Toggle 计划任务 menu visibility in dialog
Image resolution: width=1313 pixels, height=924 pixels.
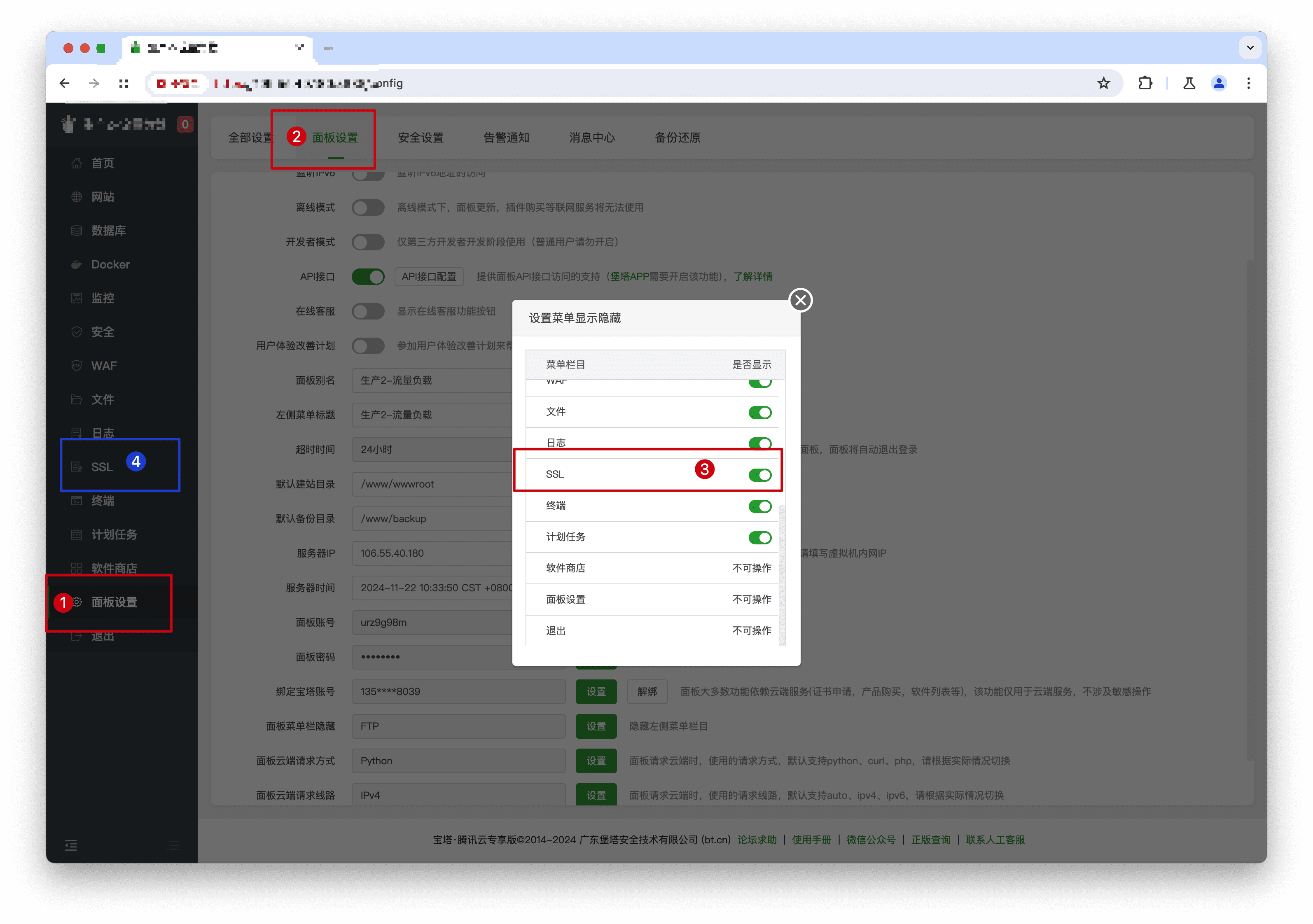(760, 538)
